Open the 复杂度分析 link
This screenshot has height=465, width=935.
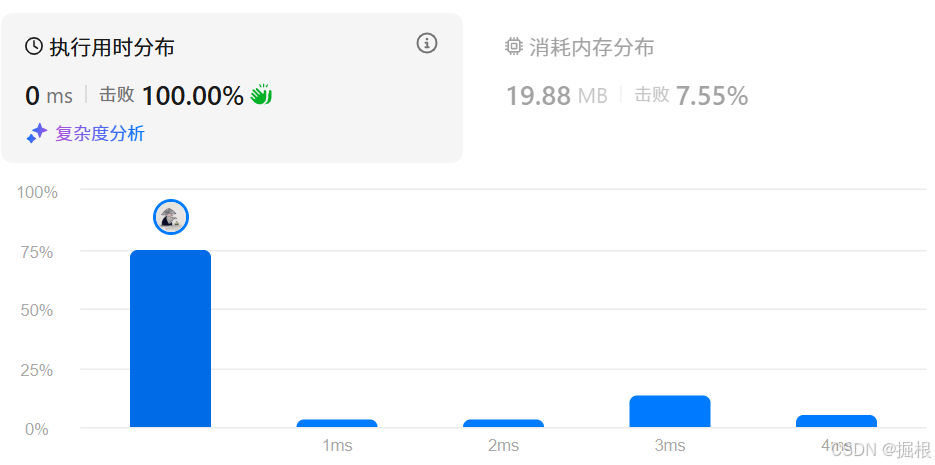pos(100,133)
